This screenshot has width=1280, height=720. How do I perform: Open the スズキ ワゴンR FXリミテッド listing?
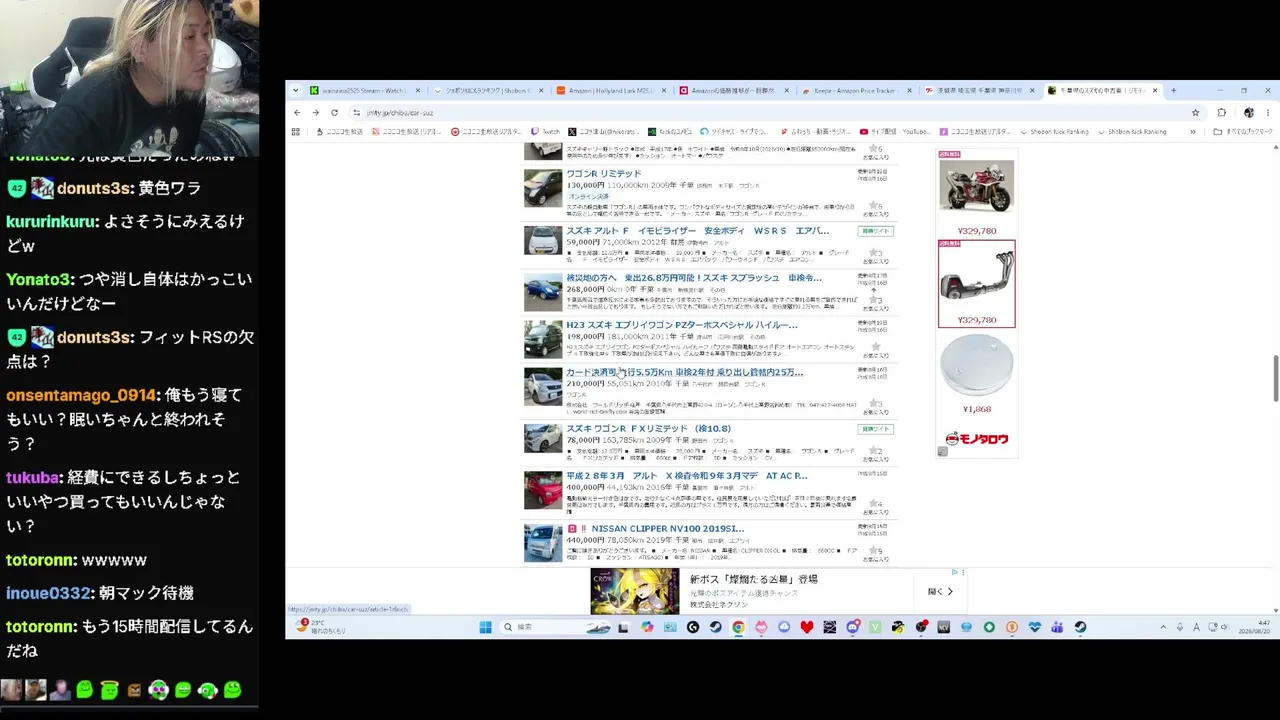coord(648,429)
